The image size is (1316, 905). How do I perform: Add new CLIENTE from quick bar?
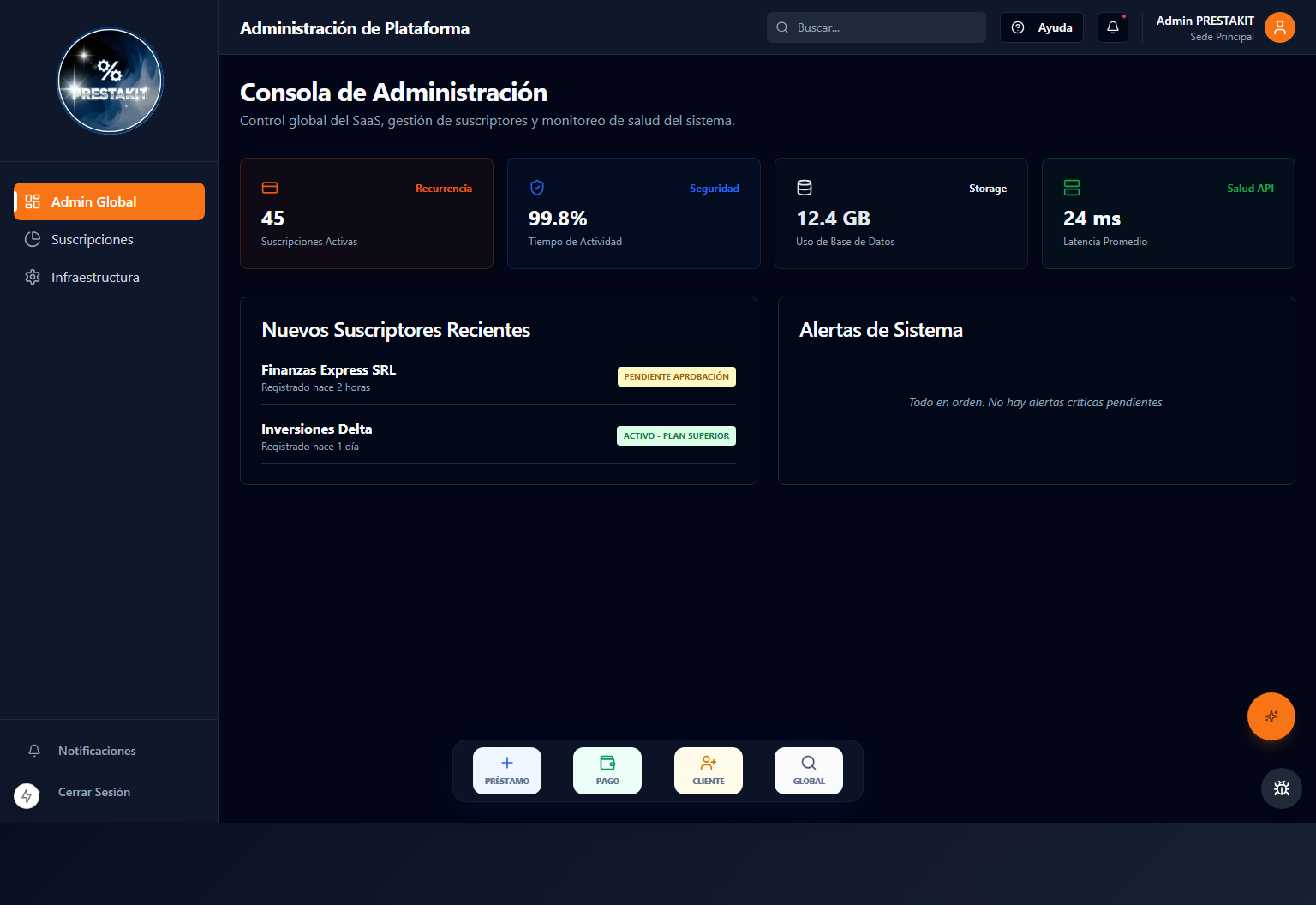pos(709,770)
